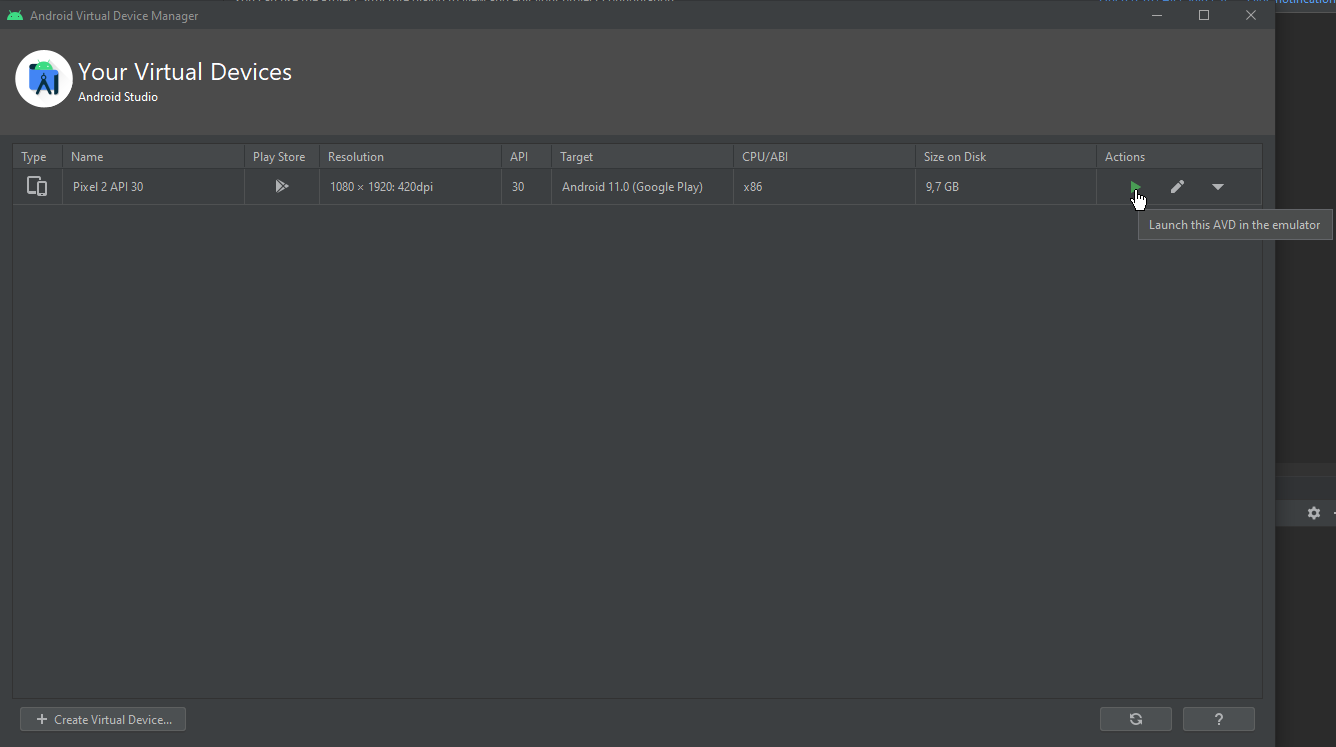The image size is (1336, 747).
Task: Open help with the question mark button
Action: click(x=1219, y=719)
